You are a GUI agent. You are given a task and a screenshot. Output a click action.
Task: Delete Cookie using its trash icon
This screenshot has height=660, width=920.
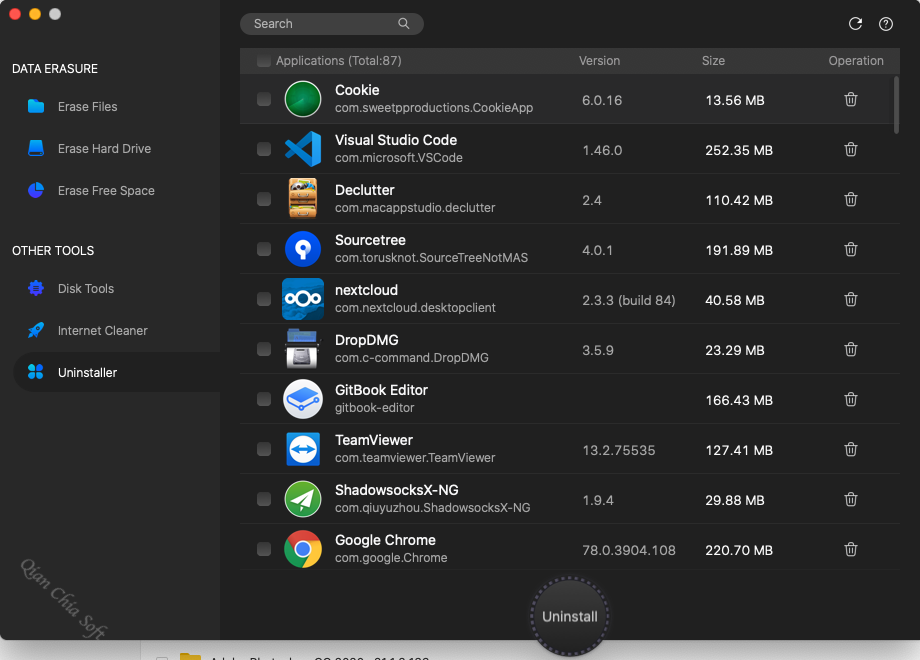coord(851,99)
